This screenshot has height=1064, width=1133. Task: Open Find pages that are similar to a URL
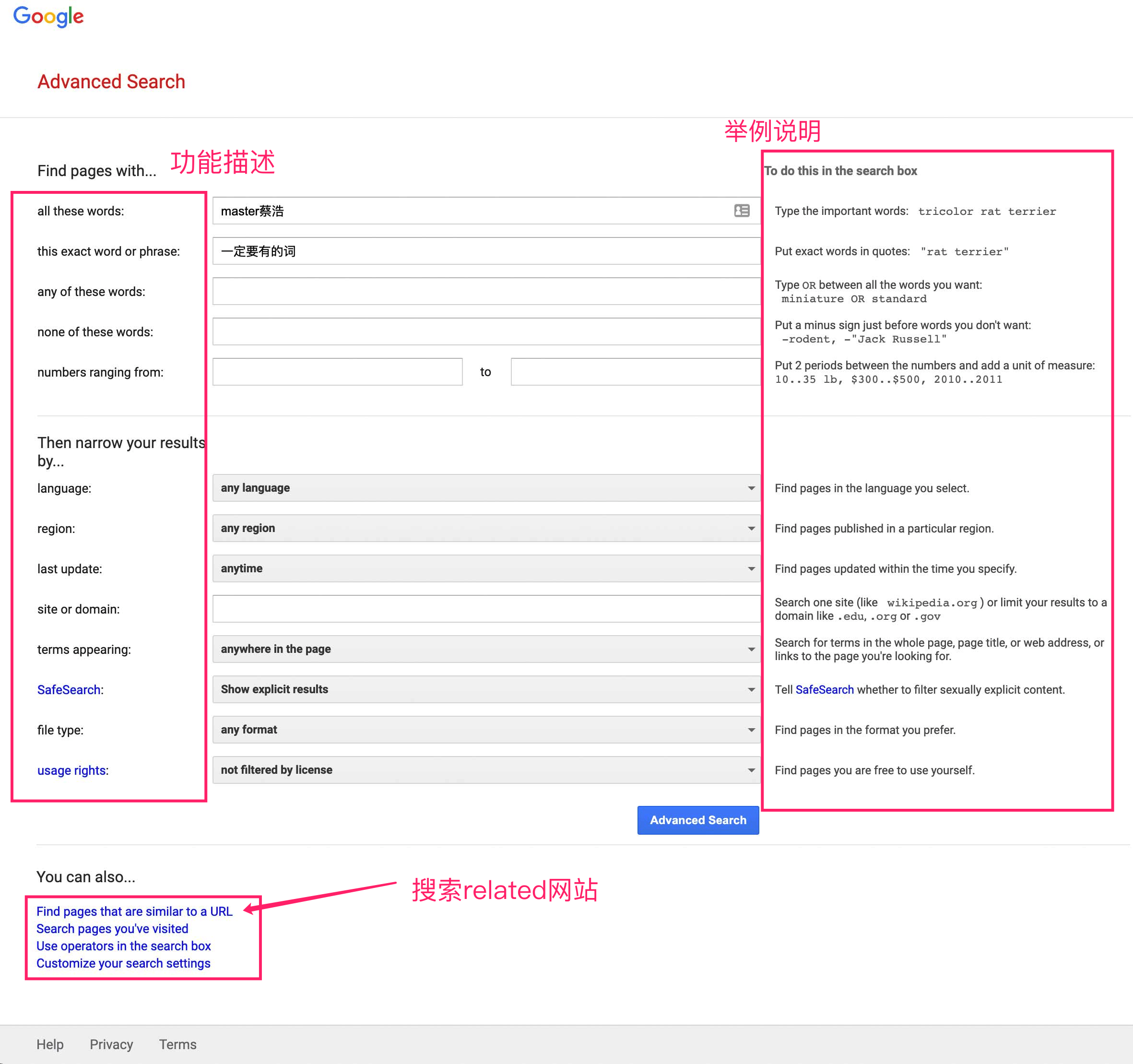(x=134, y=911)
